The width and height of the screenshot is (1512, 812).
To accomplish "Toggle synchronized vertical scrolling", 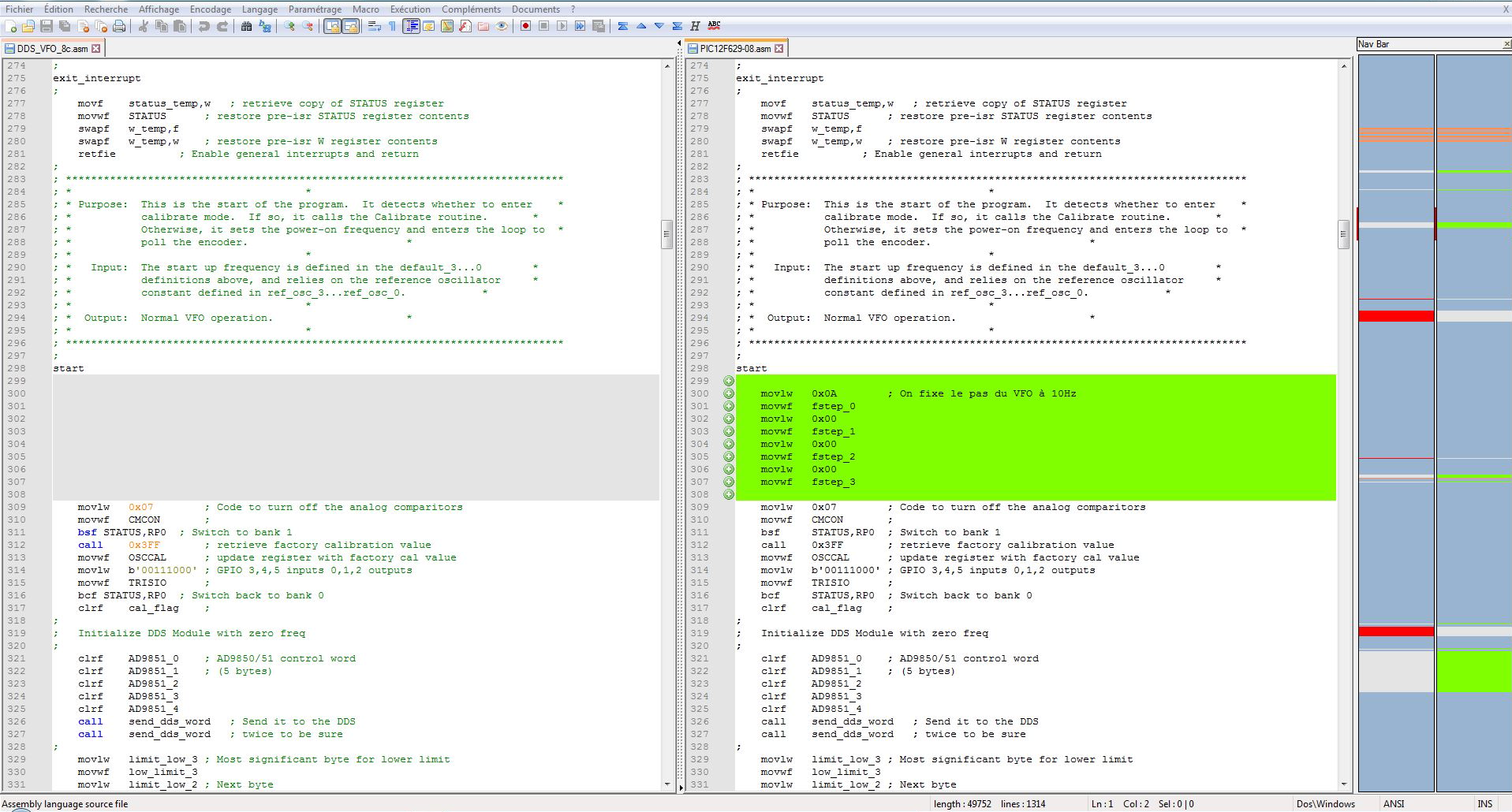I will pyautogui.click(x=331, y=26).
